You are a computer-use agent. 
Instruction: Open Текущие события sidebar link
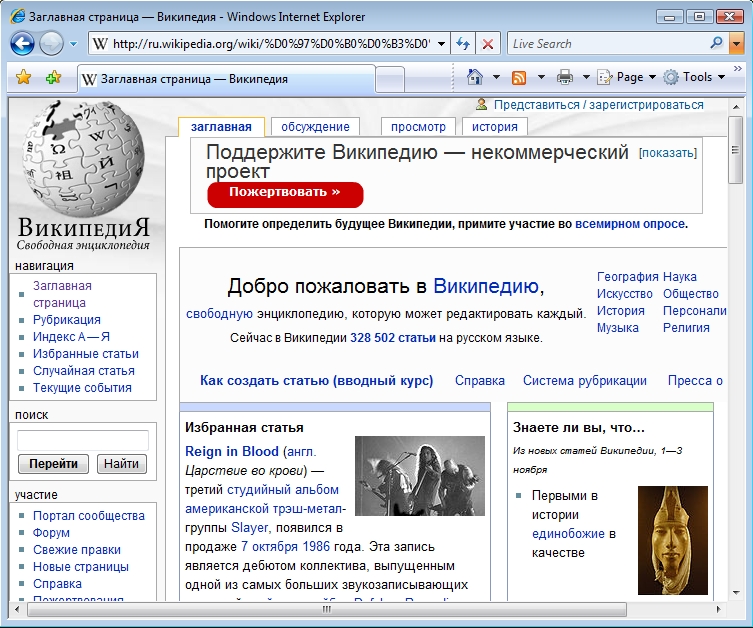(82, 387)
